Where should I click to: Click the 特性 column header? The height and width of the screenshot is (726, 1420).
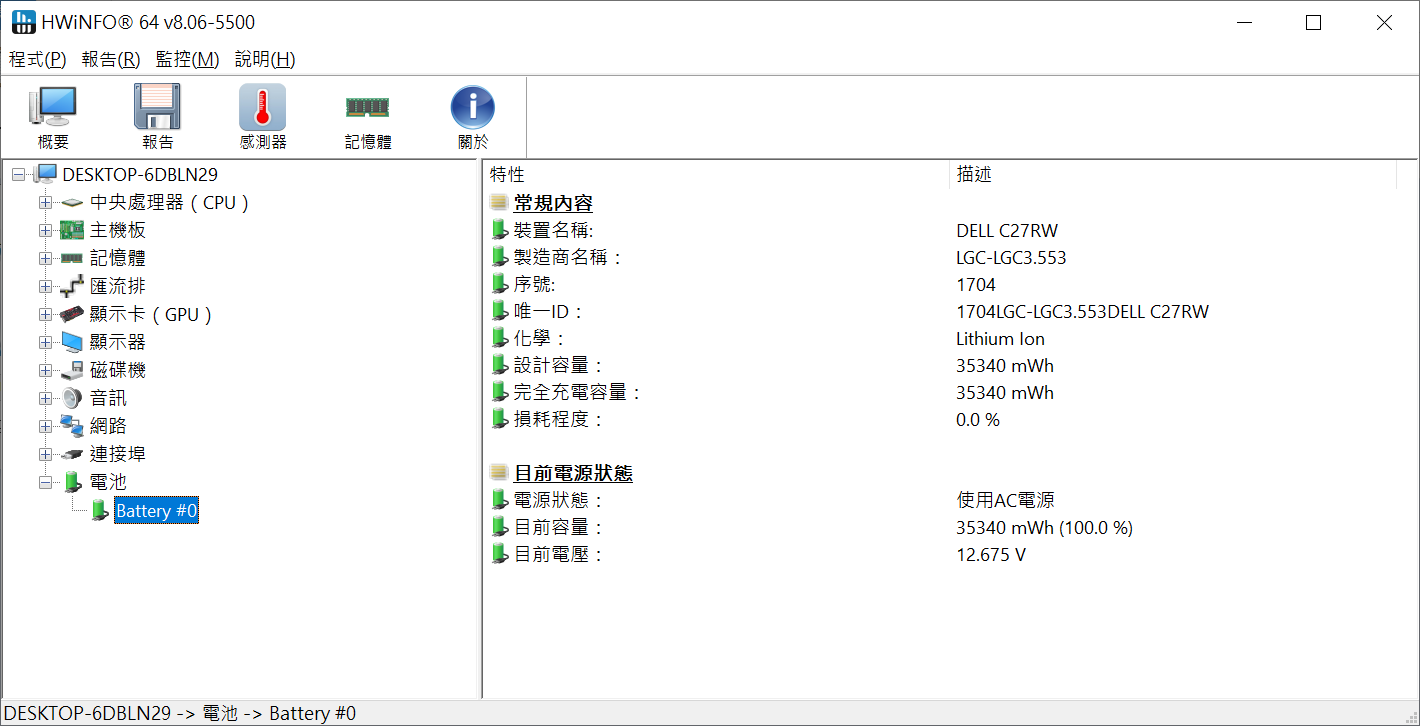[x=716, y=174]
